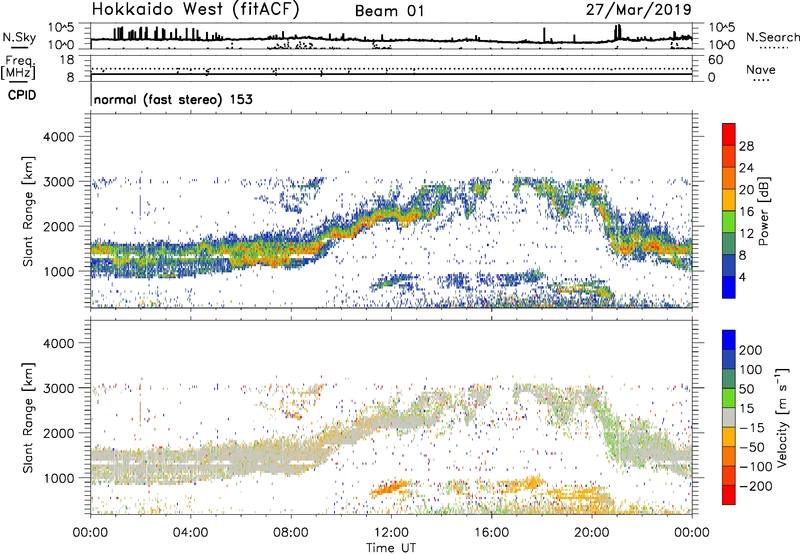800x554 pixels.
Task: Click the 'N.Sky' legend label
Action: pyautogui.click(x=19, y=37)
